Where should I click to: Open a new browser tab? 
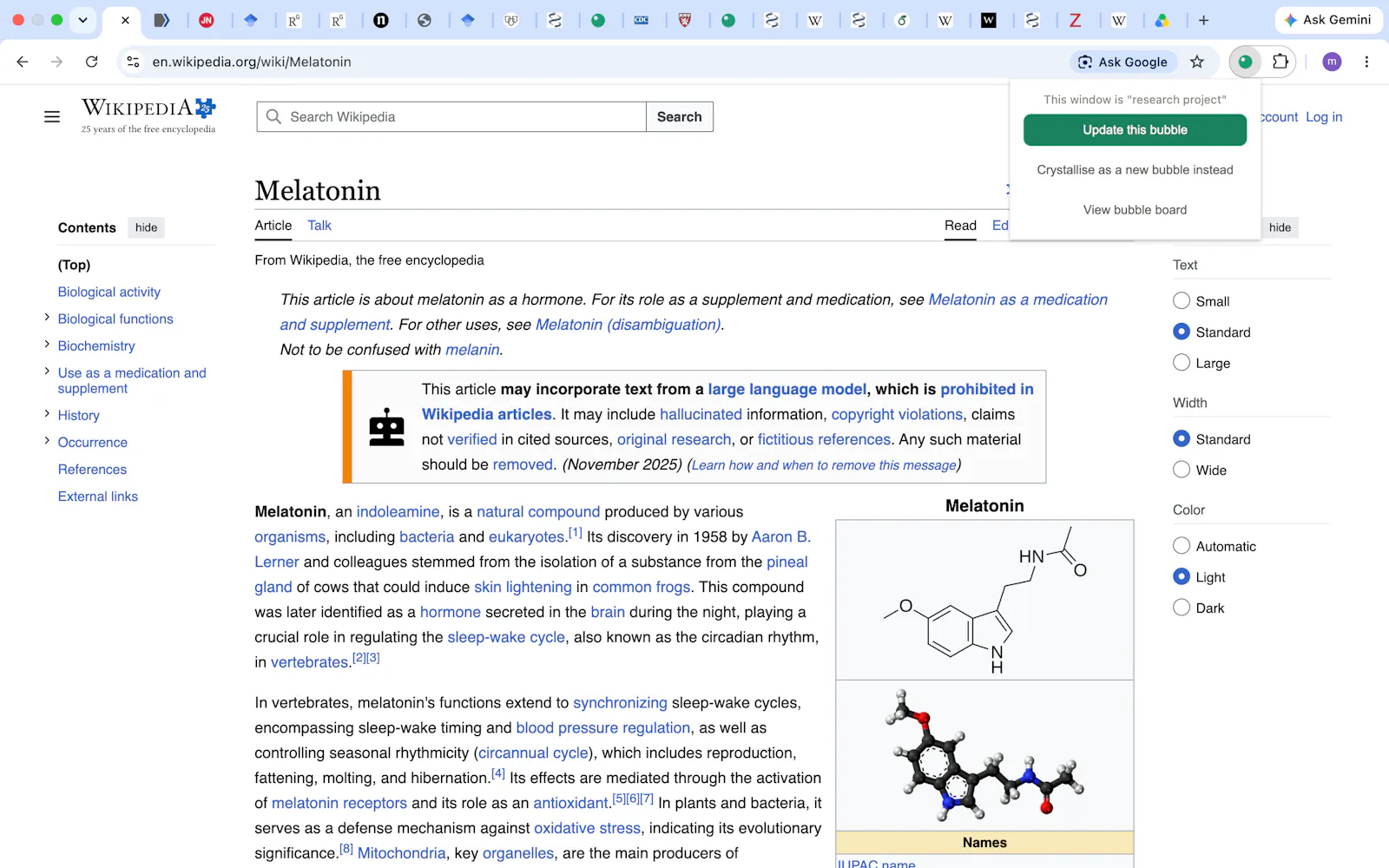(x=1203, y=20)
